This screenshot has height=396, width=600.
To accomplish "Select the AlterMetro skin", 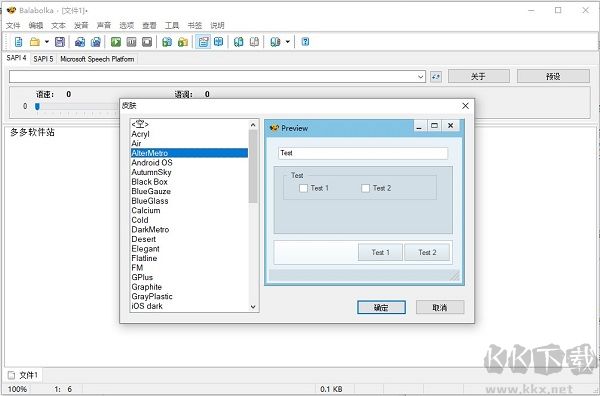I will 189,153.
